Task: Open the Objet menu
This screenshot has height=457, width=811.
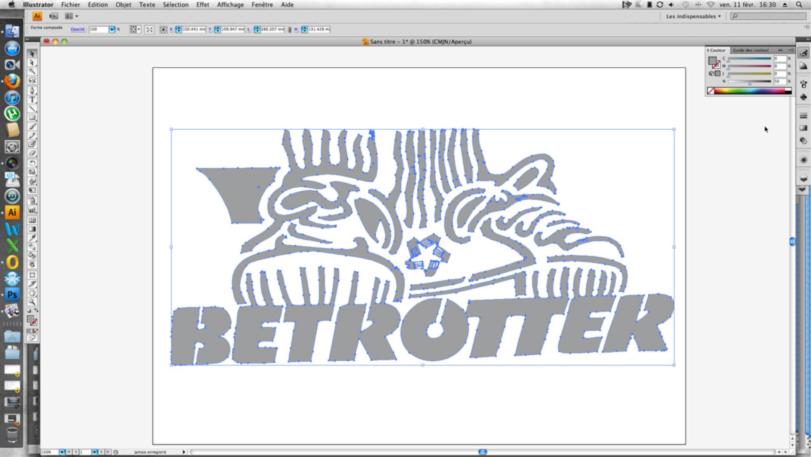Action: coord(123,5)
